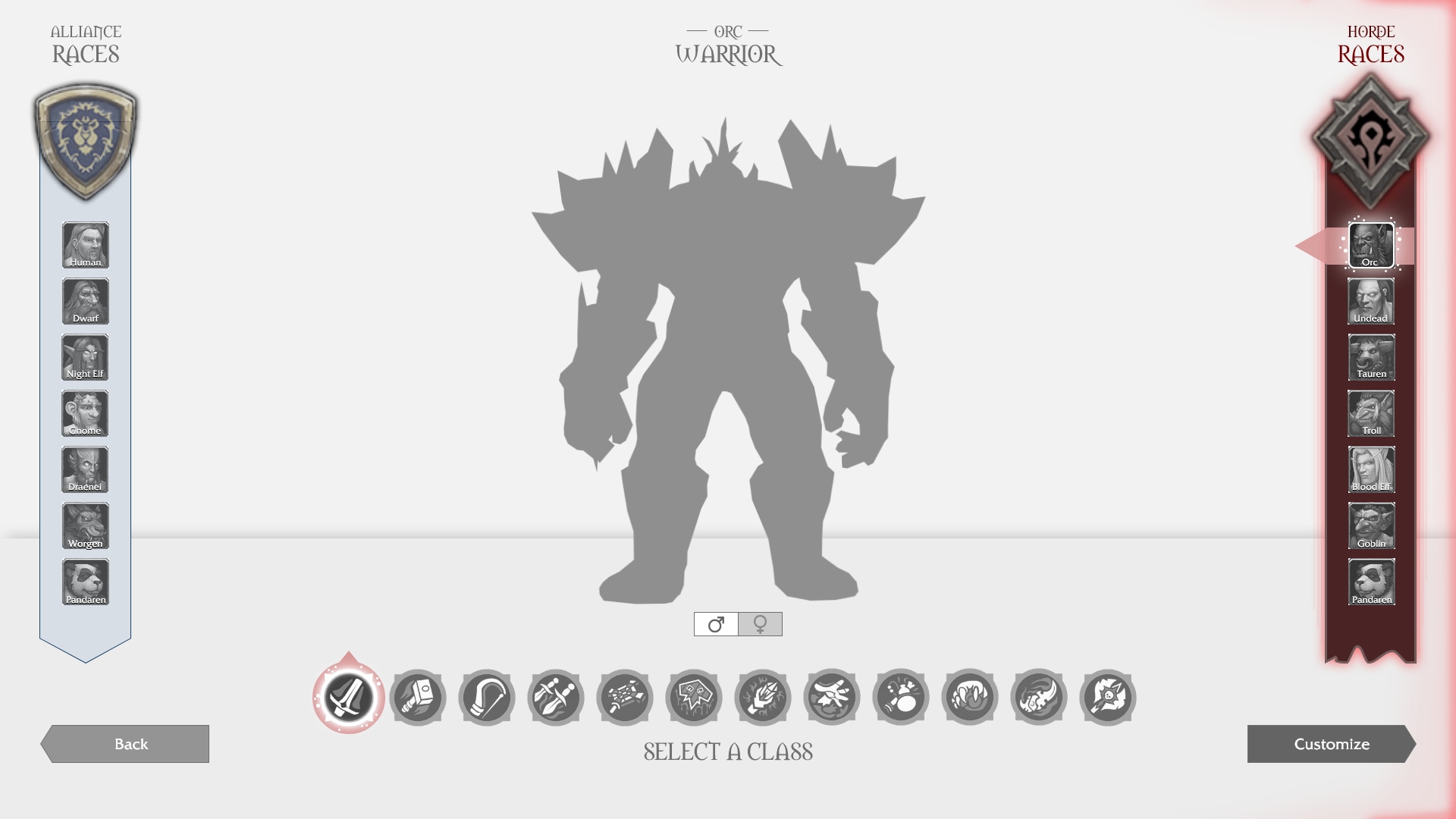Viewport: 1456px width, 819px height.
Task: Select the Warrior class icon
Action: point(349,697)
